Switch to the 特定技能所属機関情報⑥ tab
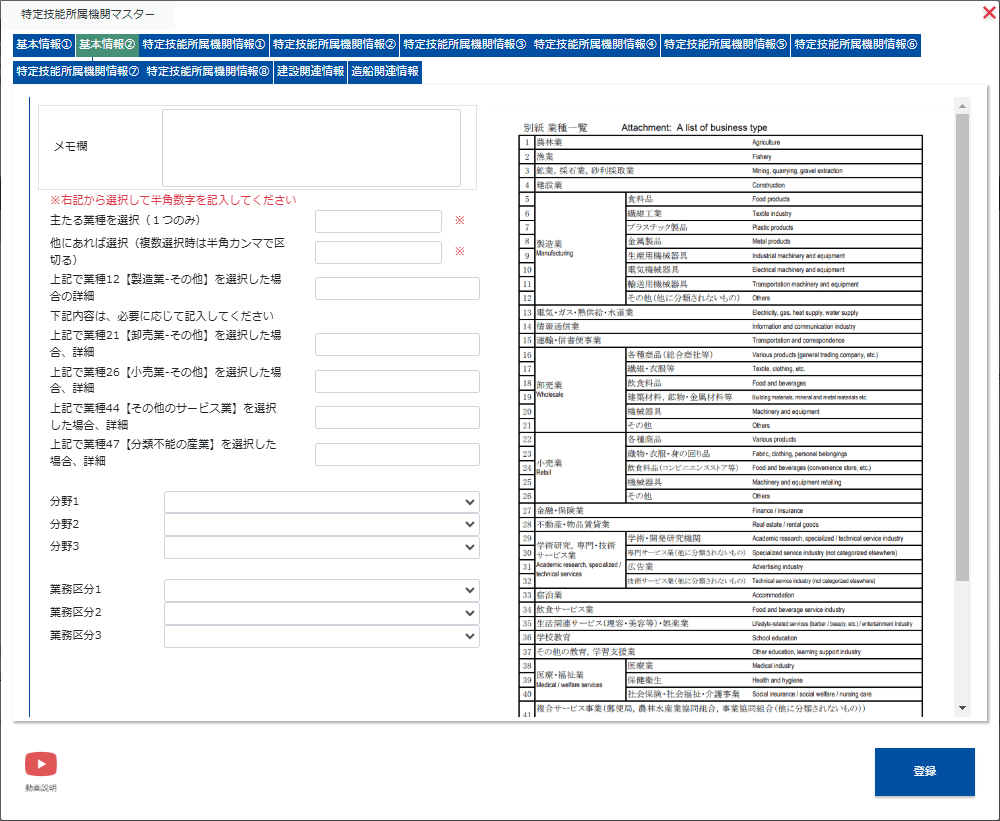Screen dimensions: 1000x821 point(856,44)
